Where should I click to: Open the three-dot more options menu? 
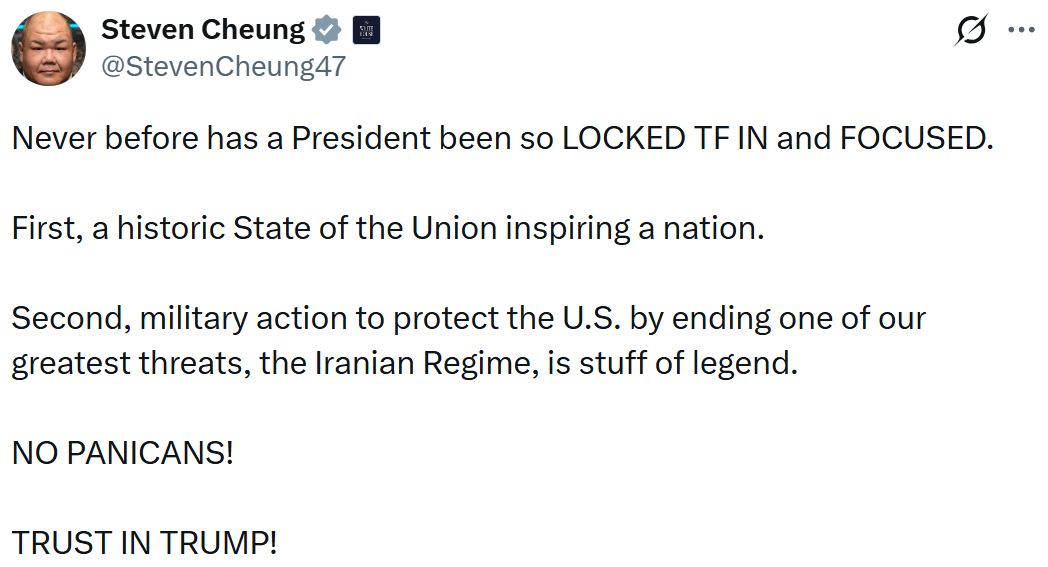1021,30
